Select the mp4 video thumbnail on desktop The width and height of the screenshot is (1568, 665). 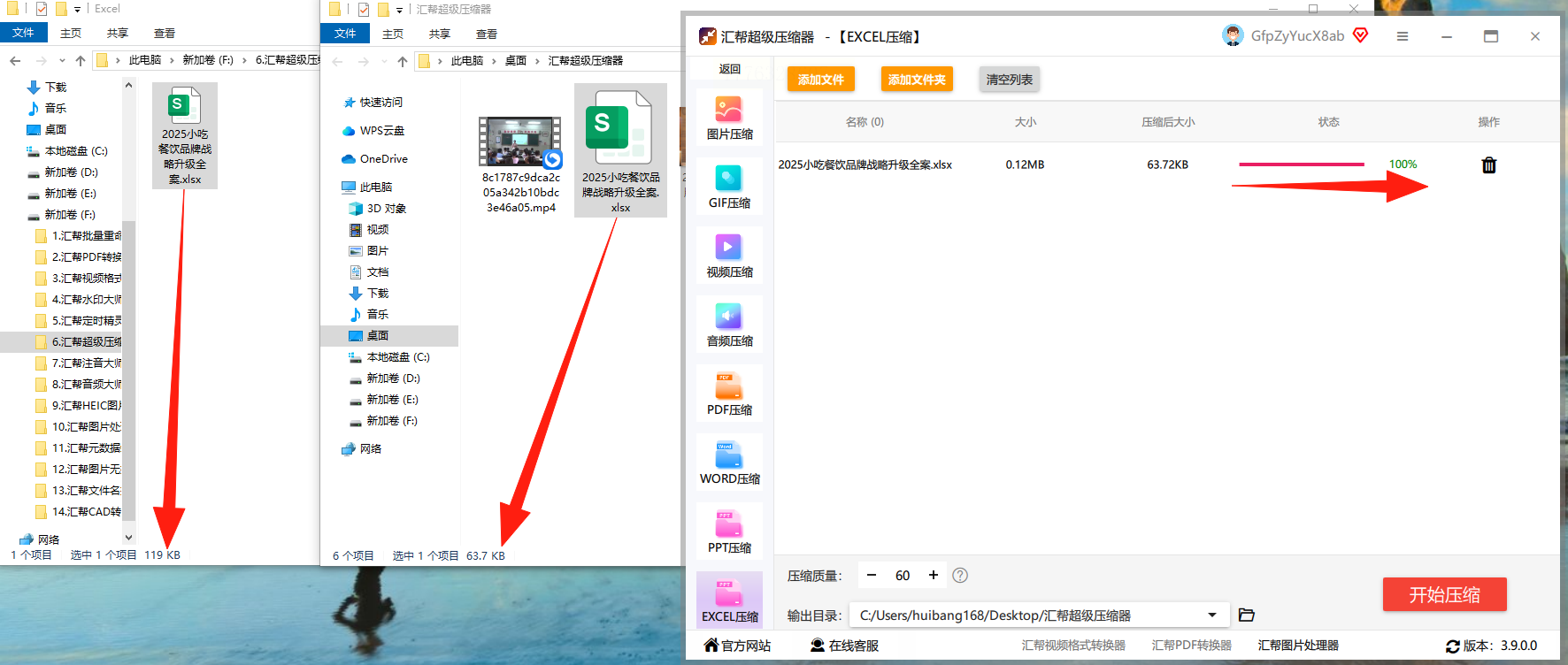click(520, 141)
